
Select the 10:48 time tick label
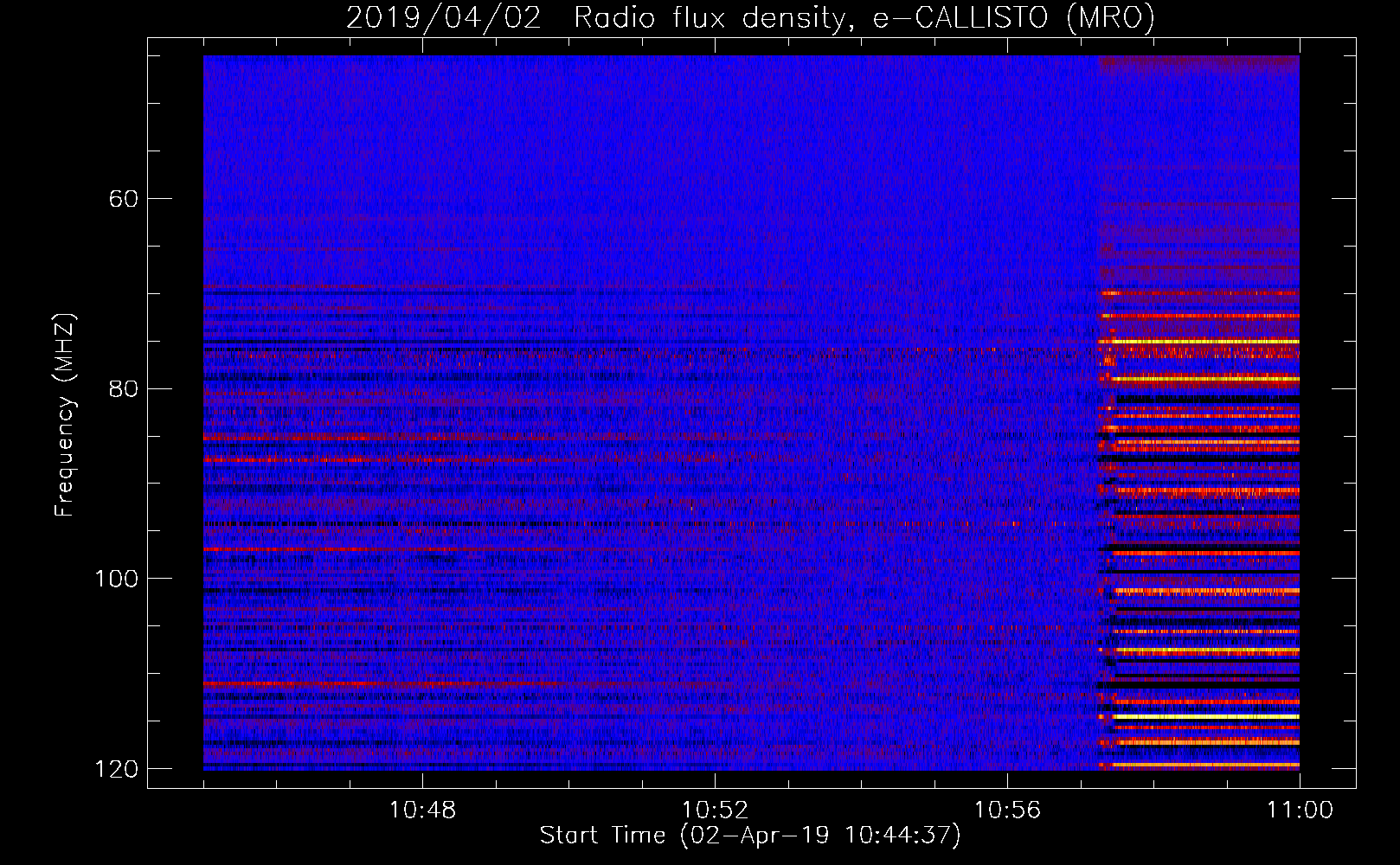click(422, 811)
